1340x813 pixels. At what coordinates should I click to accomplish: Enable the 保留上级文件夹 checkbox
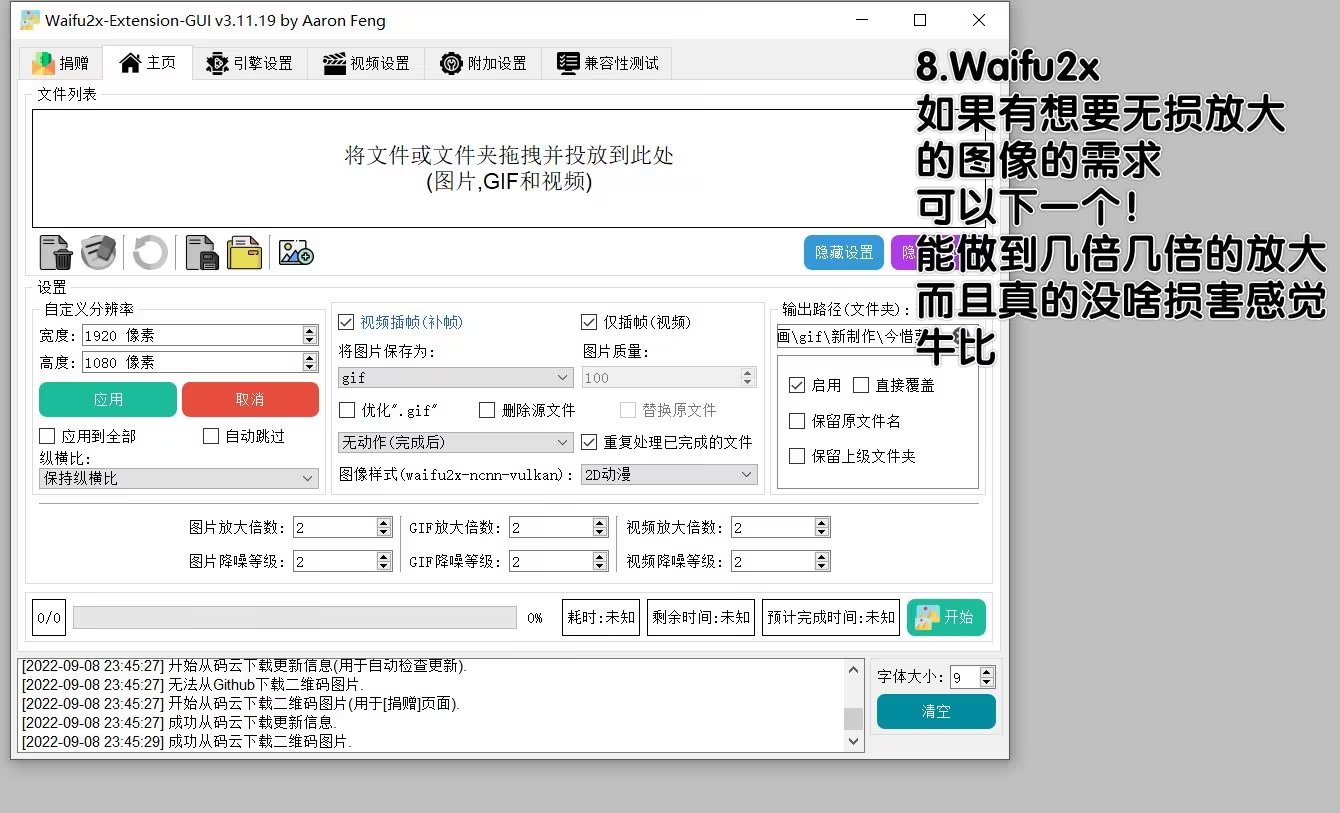[x=797, y=456]
